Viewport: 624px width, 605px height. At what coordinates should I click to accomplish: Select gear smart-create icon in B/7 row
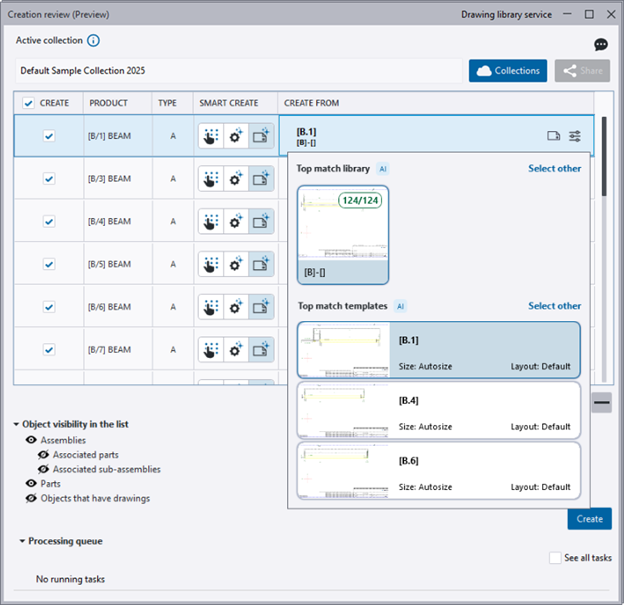(x=236, y=350)
